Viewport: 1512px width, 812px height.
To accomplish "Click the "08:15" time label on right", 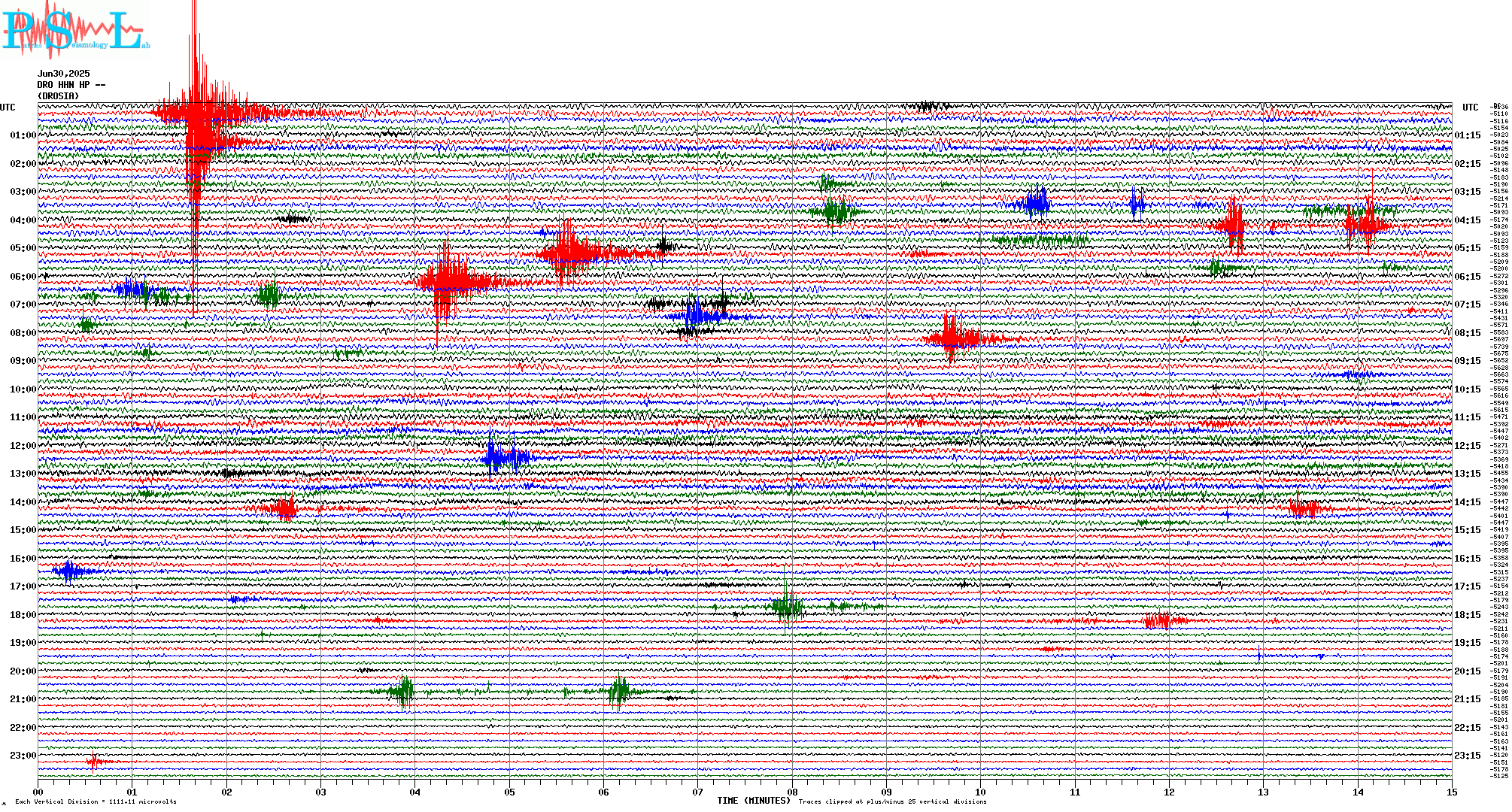I will pos(1468,333).
